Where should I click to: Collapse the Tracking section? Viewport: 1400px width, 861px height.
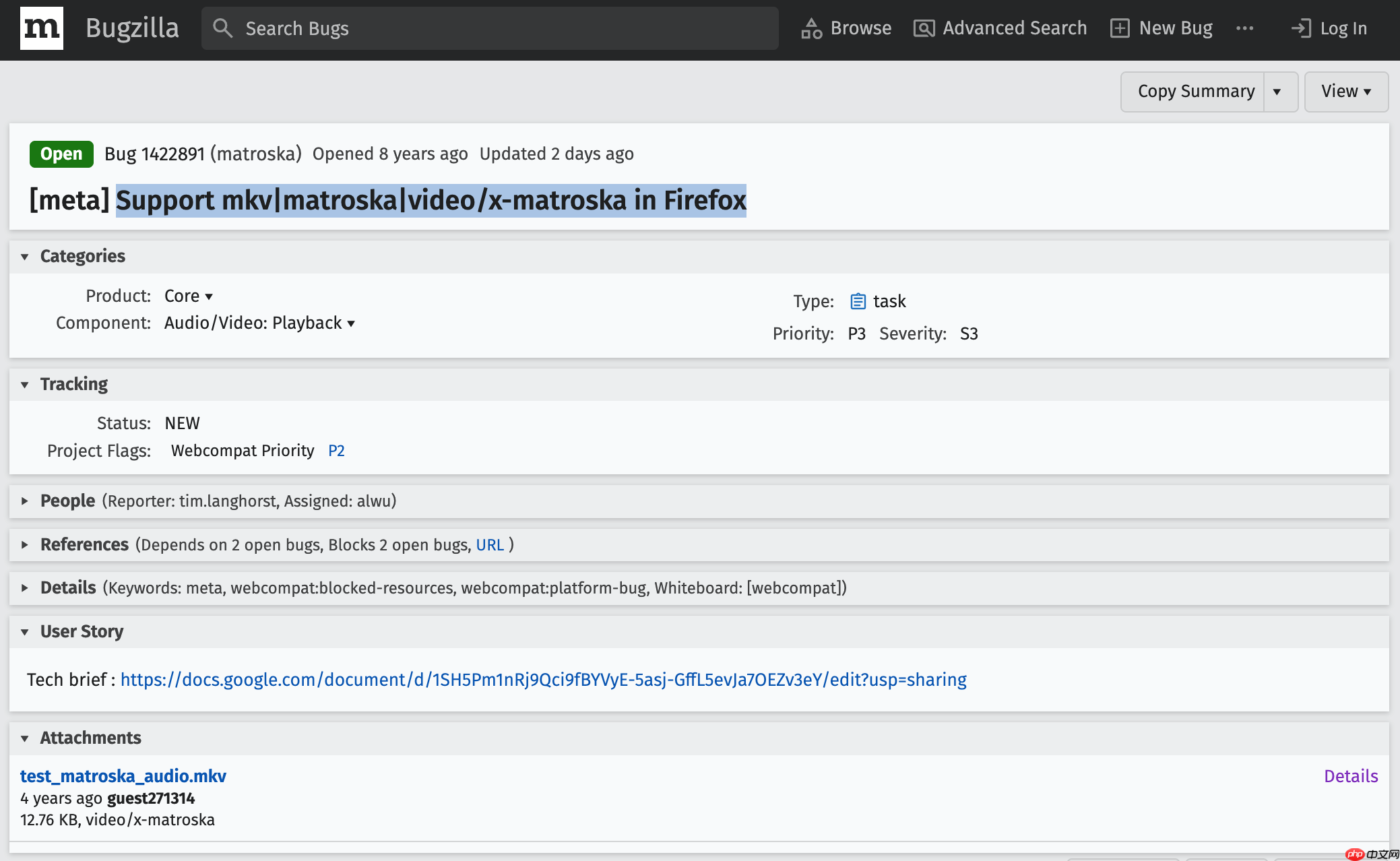coord(24,384)
